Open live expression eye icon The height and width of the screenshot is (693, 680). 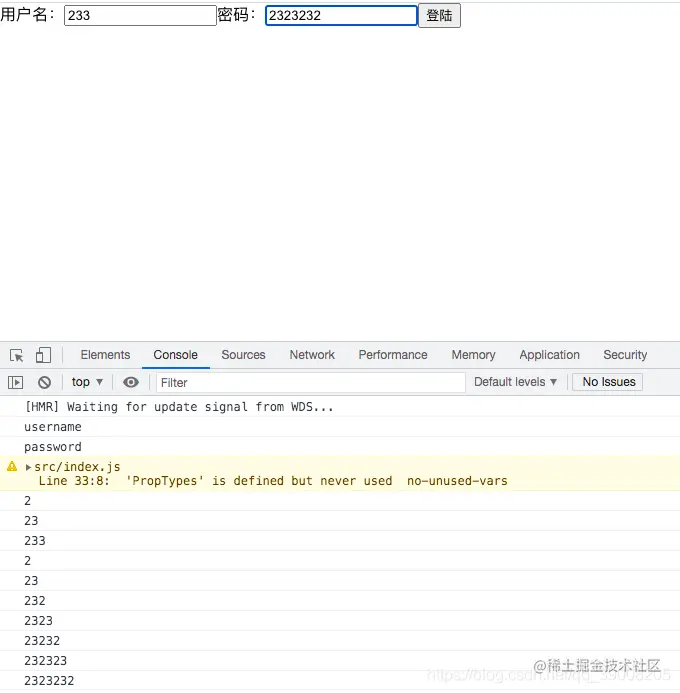click(131, 382)
